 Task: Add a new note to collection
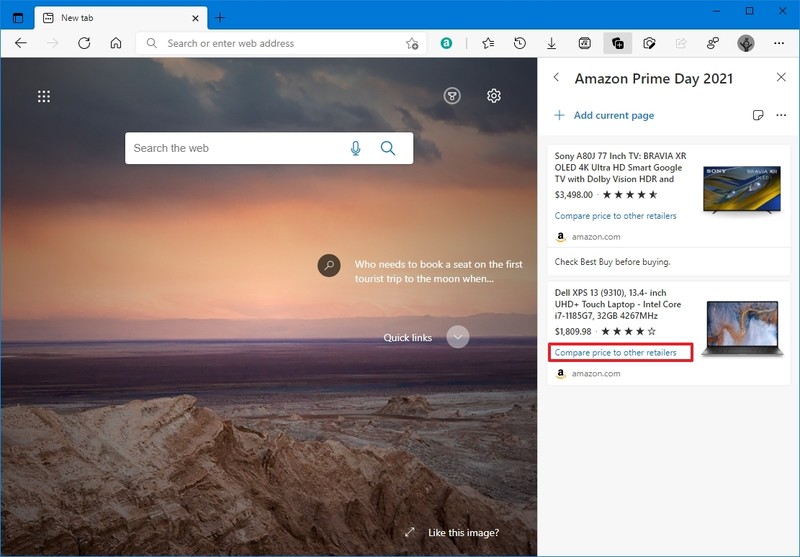pos(758,115)
